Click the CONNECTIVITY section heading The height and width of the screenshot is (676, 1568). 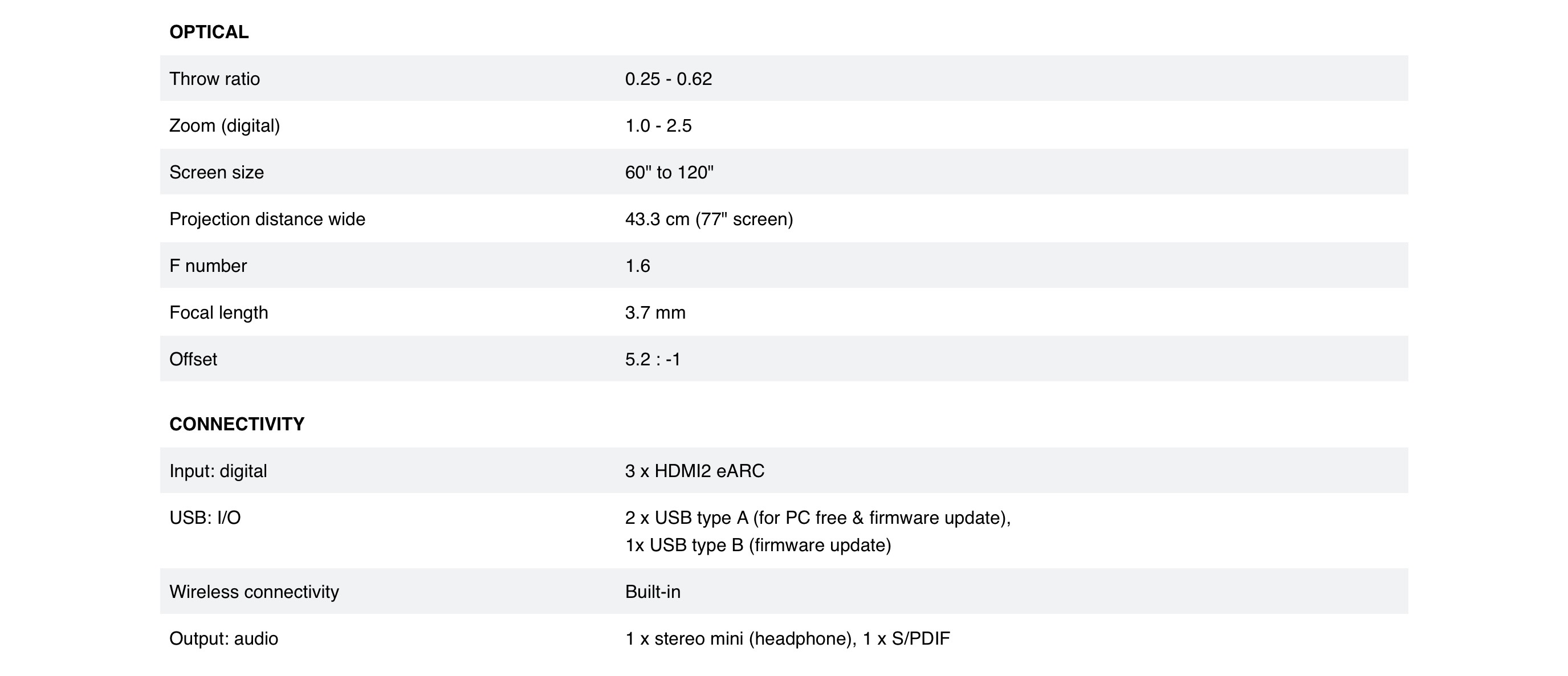coord(237,424)
